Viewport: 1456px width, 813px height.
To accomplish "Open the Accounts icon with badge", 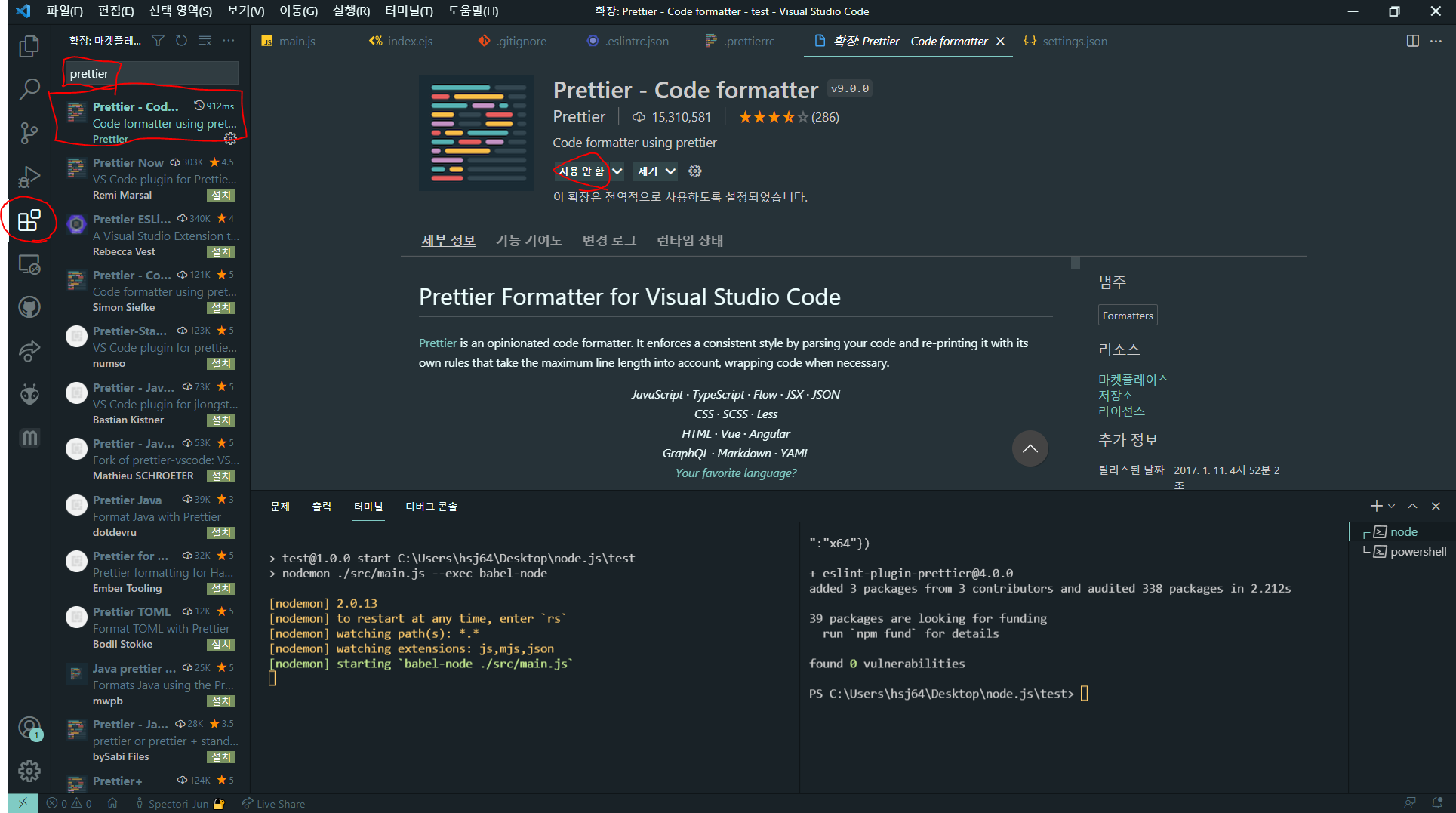I will point(29,728).
